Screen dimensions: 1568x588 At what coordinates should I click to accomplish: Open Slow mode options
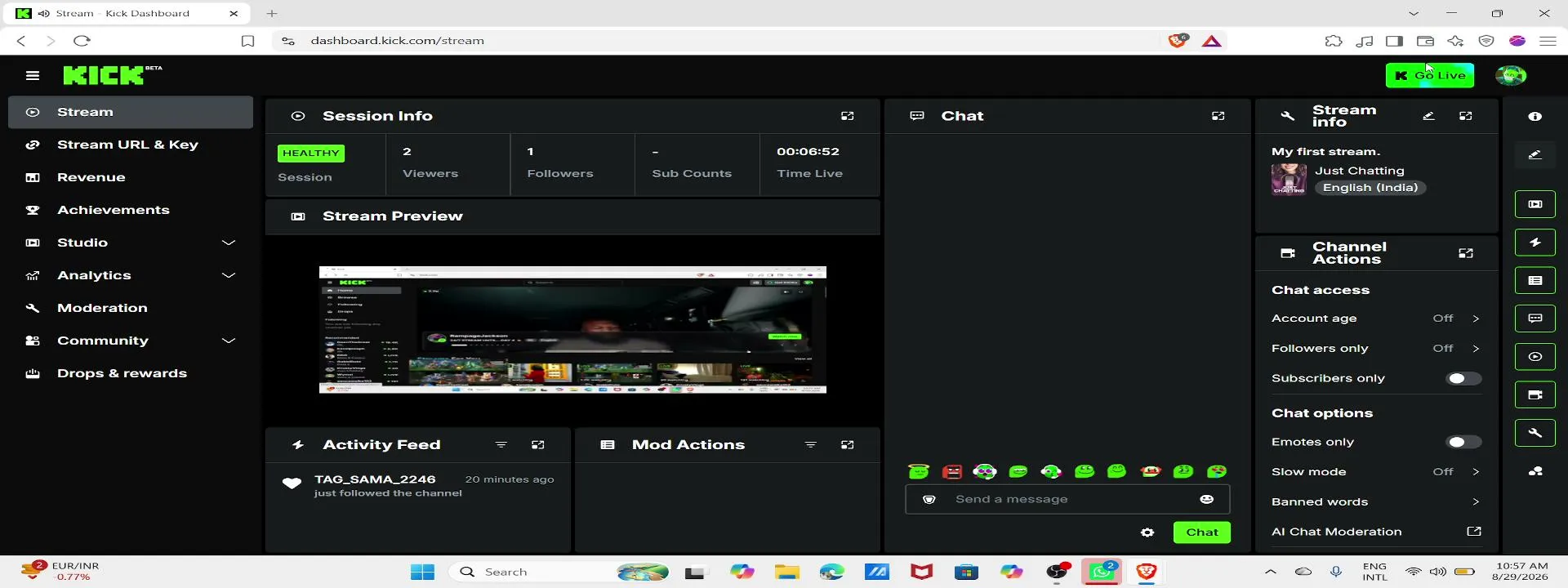pos(1376,472)
